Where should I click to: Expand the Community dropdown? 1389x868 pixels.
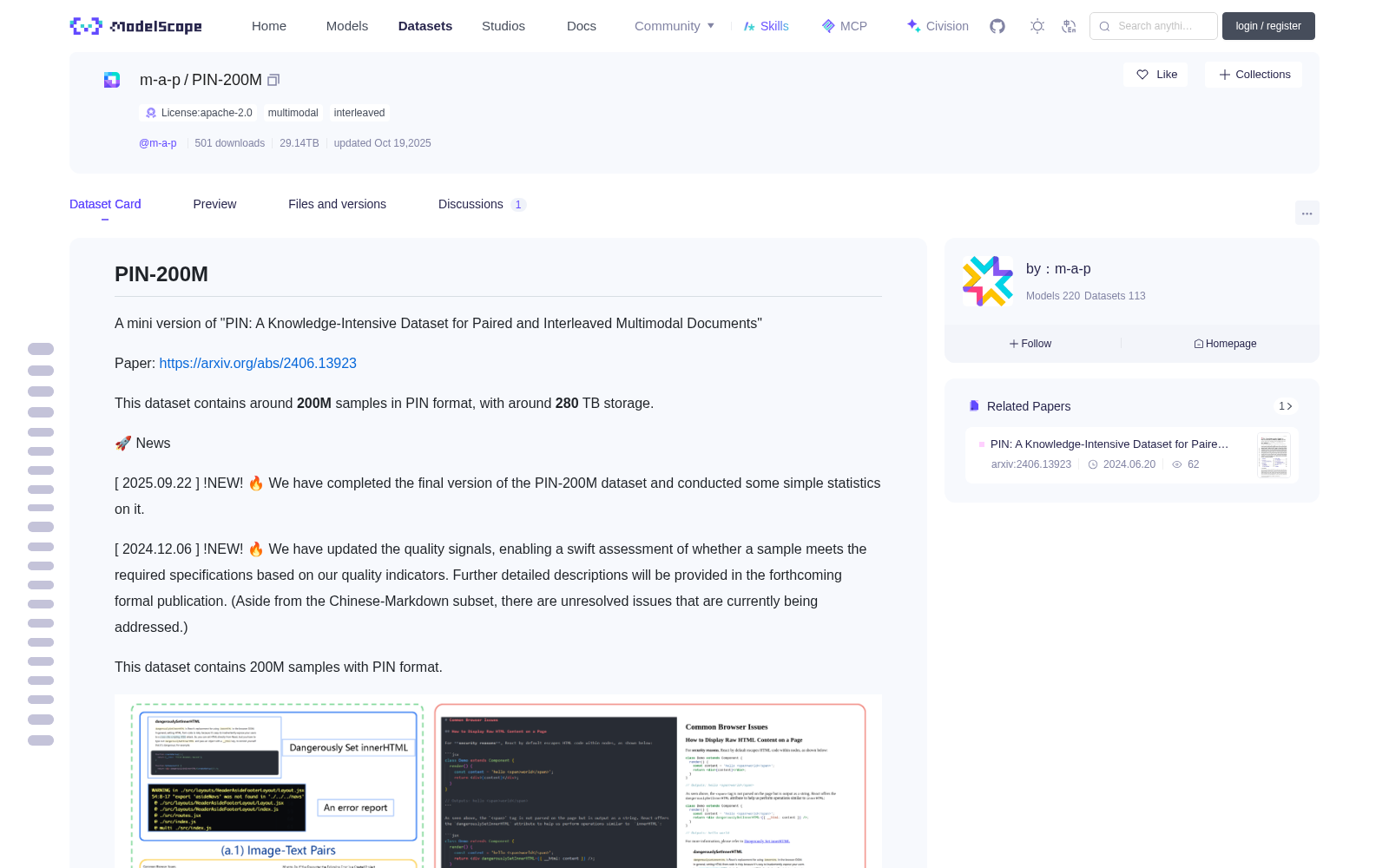[675, 26]
